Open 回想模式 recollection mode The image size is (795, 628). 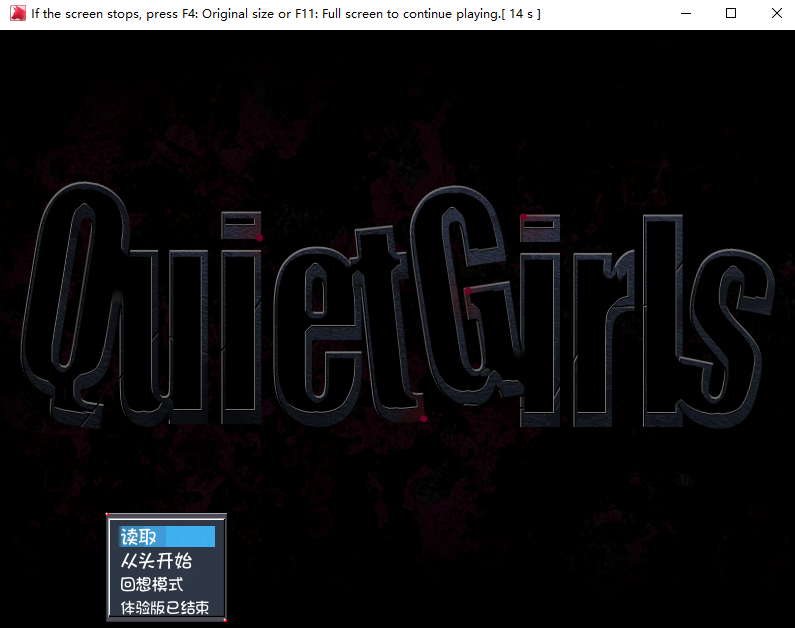pos(152,584)
